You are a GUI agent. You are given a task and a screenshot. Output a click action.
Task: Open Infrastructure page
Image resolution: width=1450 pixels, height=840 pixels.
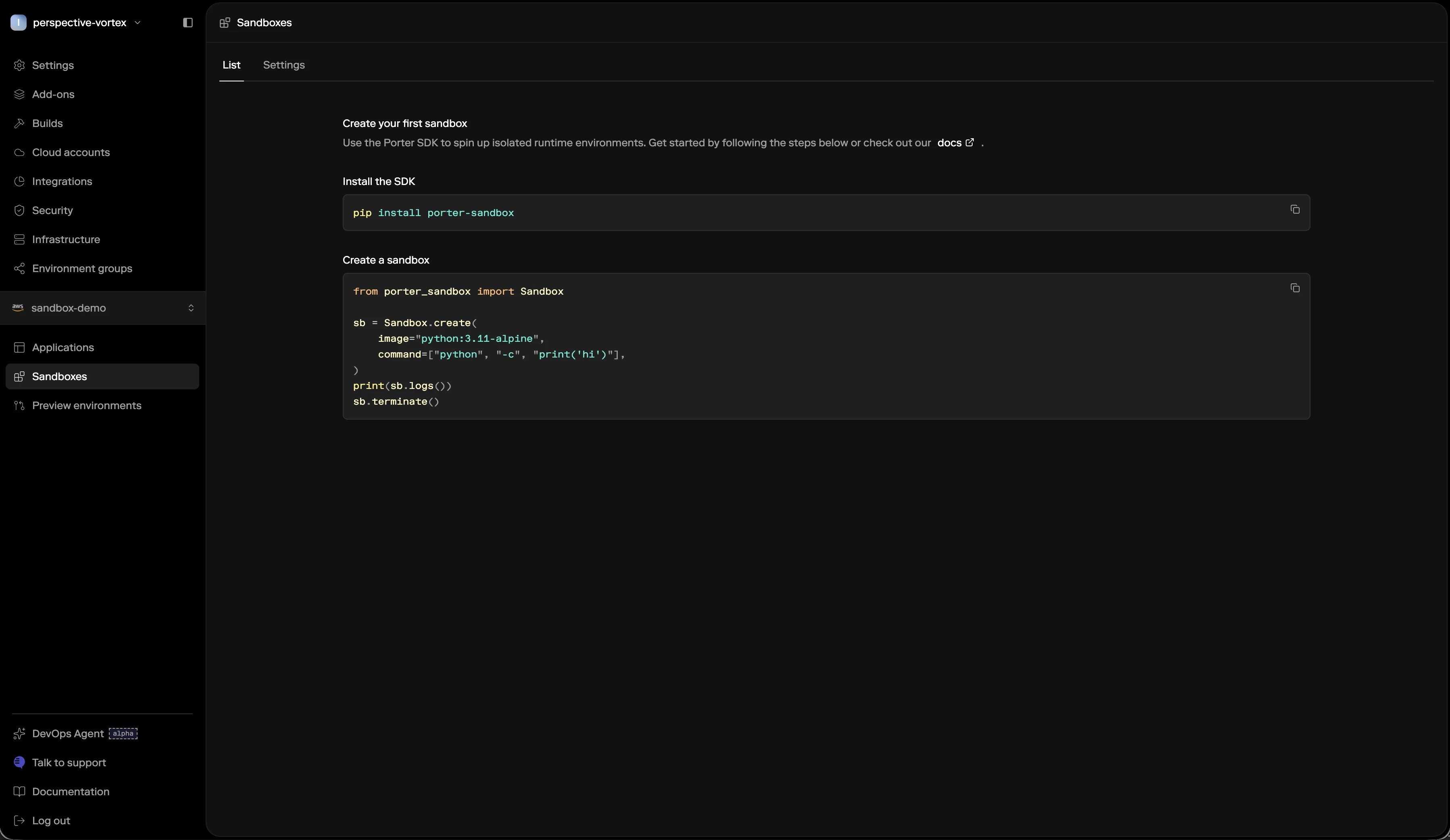coord(102,239)
